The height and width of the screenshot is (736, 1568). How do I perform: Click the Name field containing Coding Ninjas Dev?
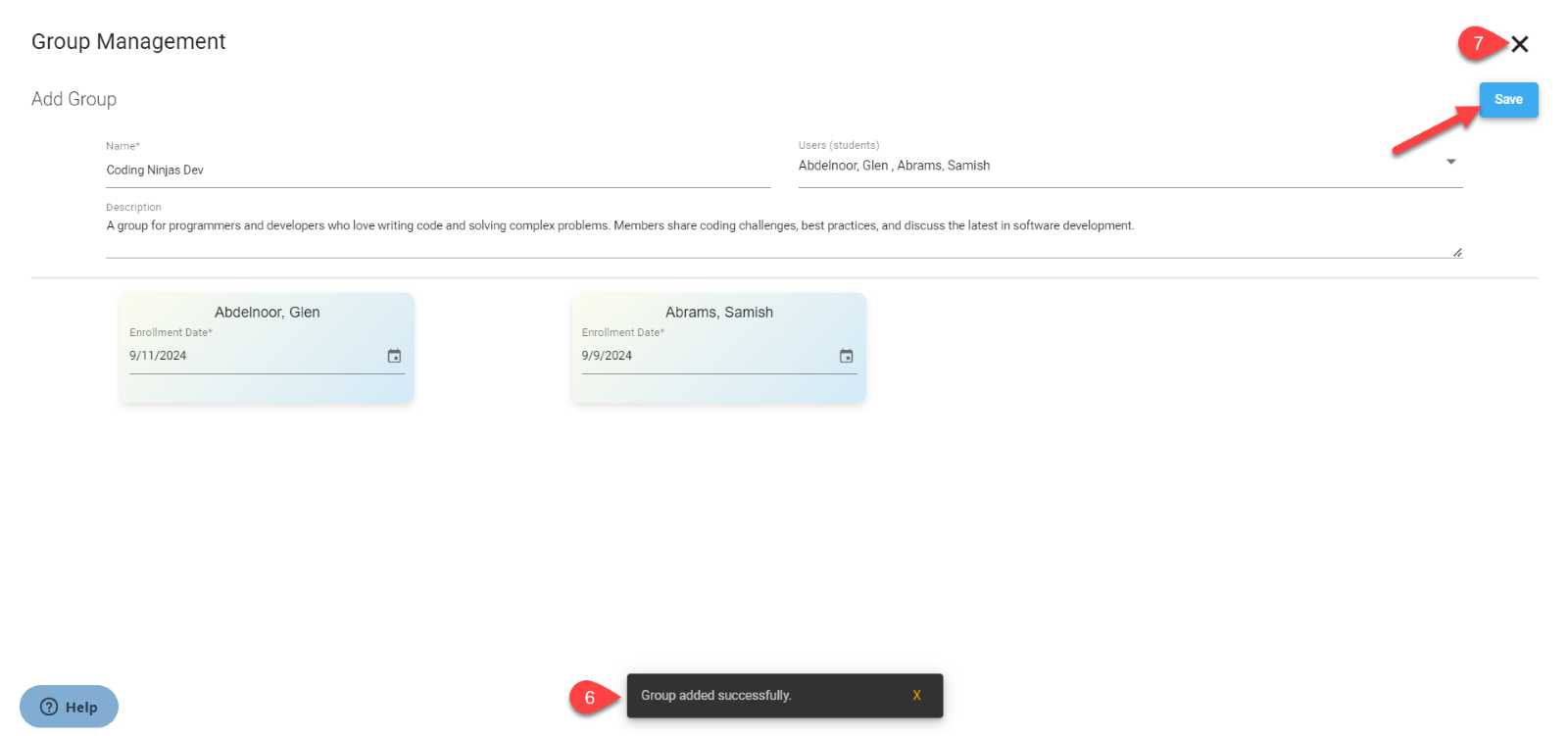[x=437, y=171]
